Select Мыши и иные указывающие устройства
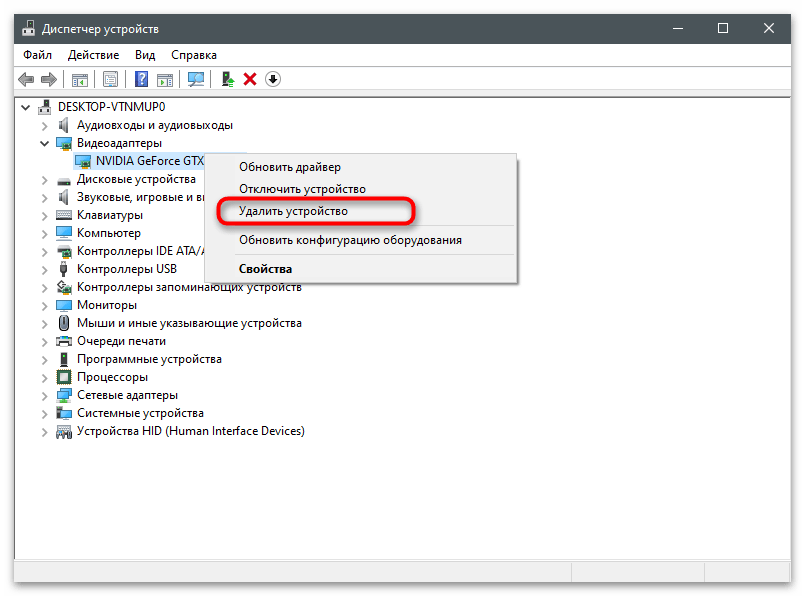 coord(189,323)
